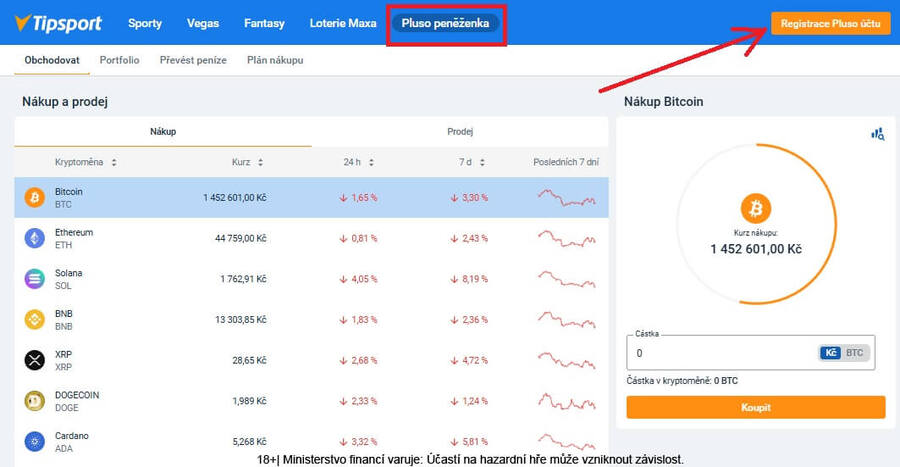Select the Prodej tab
Viewport: 900px width, 467px height.
coord(460,131)
